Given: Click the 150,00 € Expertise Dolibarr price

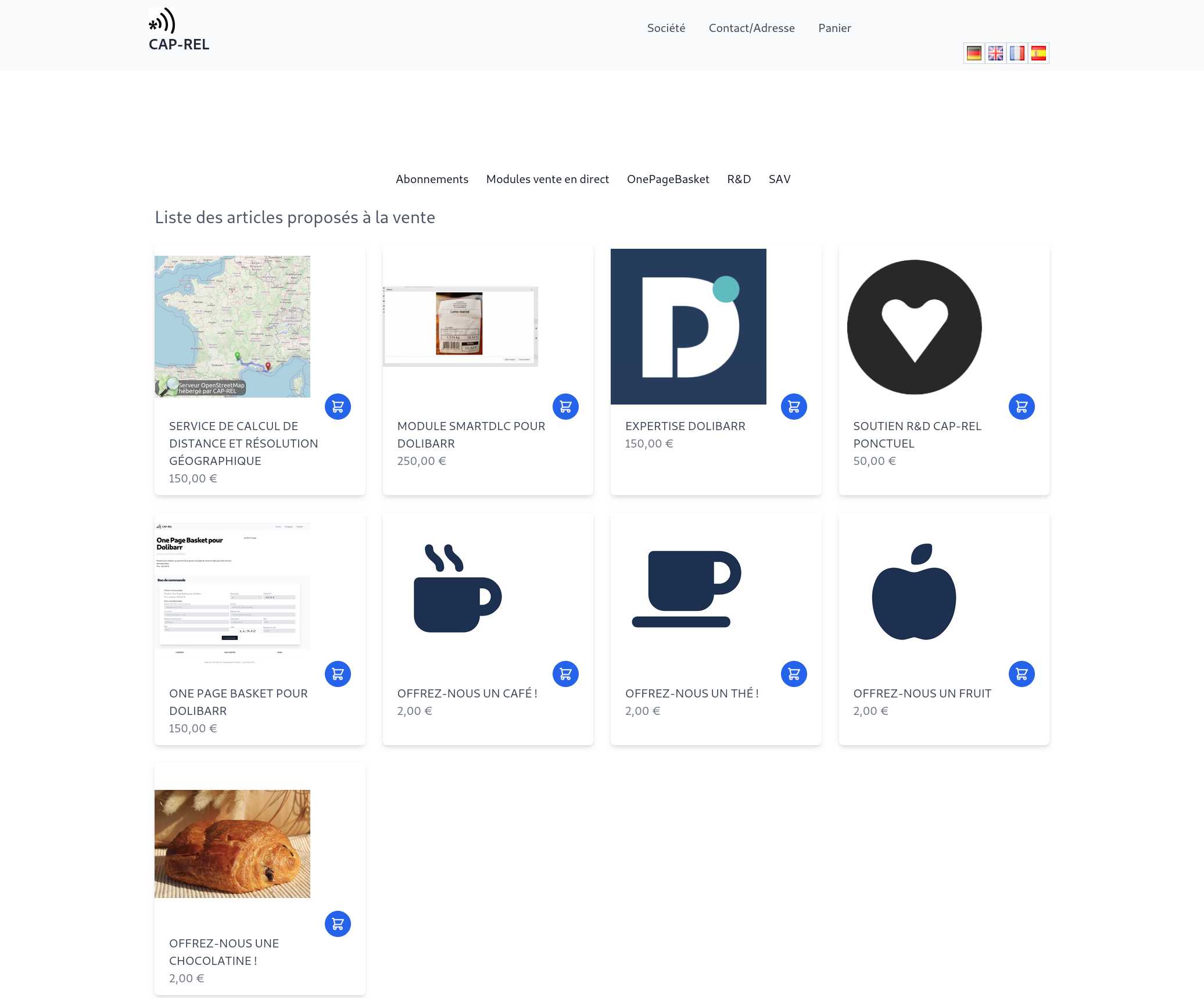Looking at the screenshot, I should coord(649,443).
